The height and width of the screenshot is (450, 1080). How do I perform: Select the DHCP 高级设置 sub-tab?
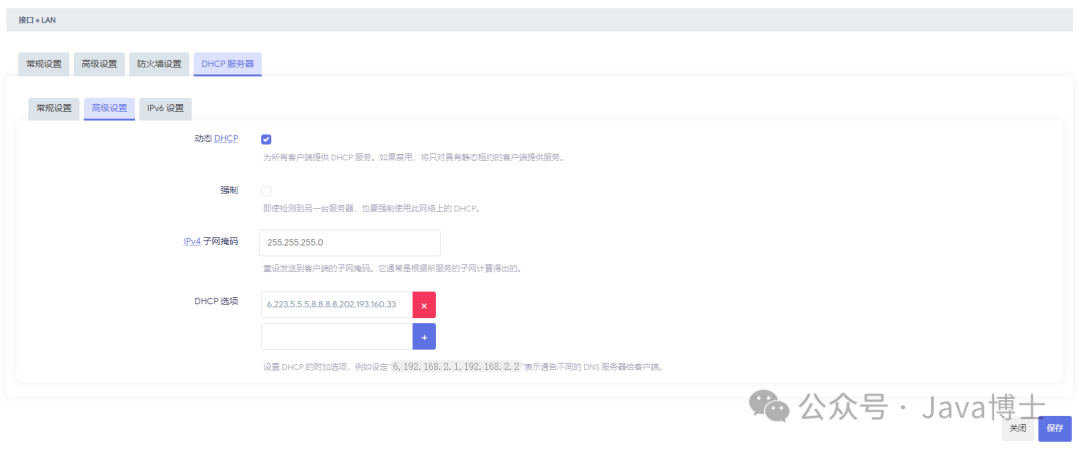click(109, 108)
